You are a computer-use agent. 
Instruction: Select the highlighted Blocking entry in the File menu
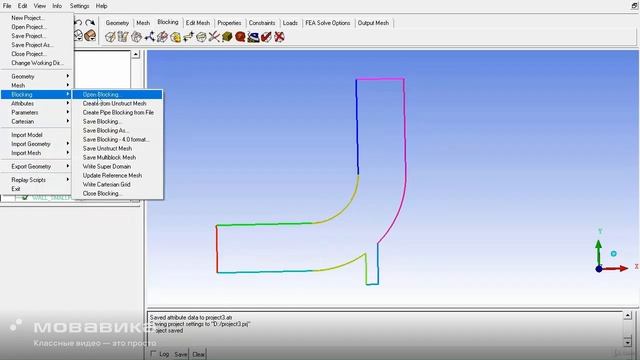[x=37, y=94]
